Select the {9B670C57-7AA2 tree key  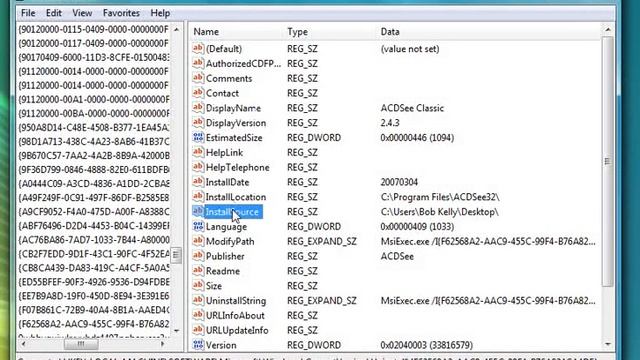point(93,156)
